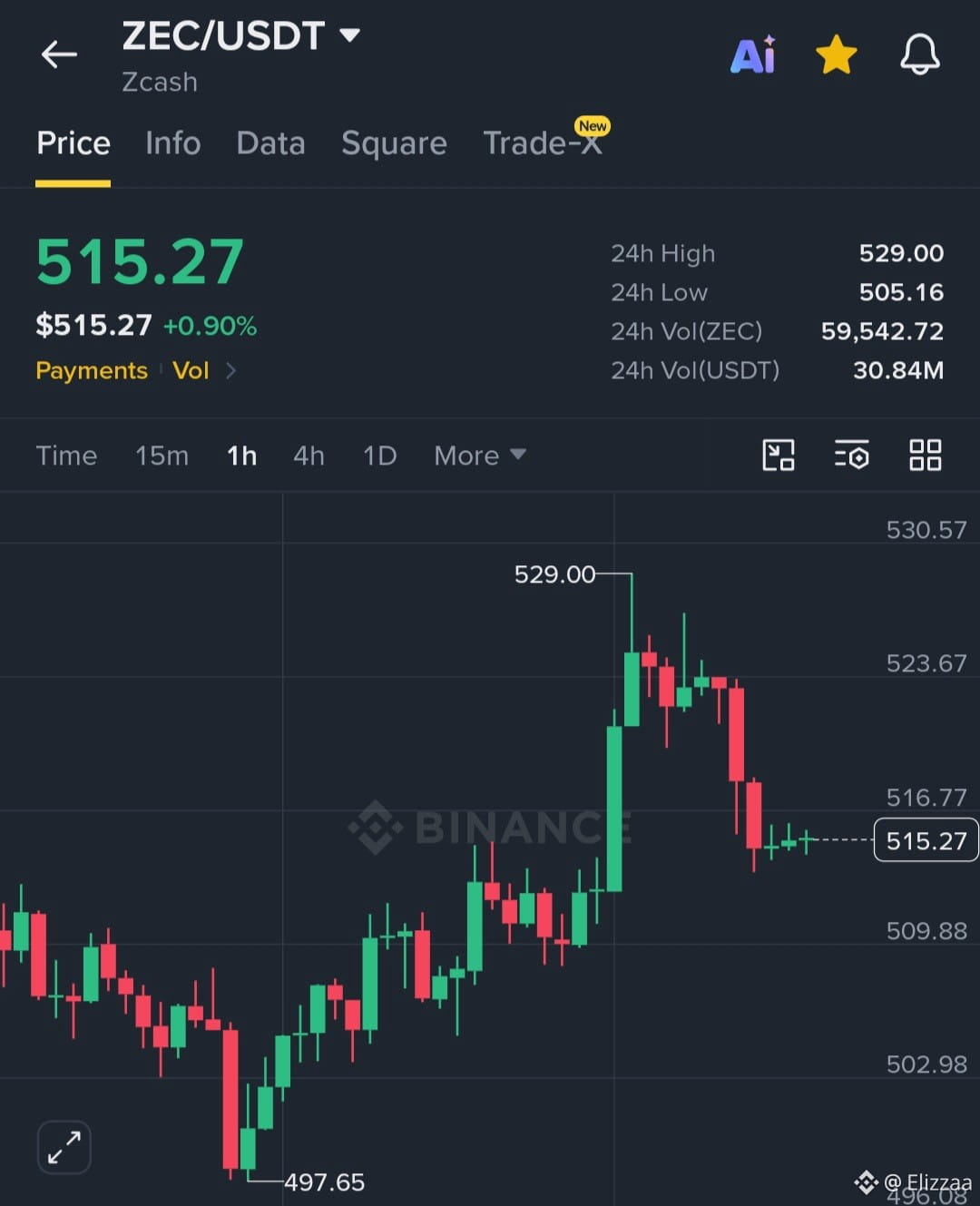Image resolution: width=980 pixels, height=1206 pixels.
Task: Switch to the Info tab
Action: pyautogui.click(x=172, y=143)
